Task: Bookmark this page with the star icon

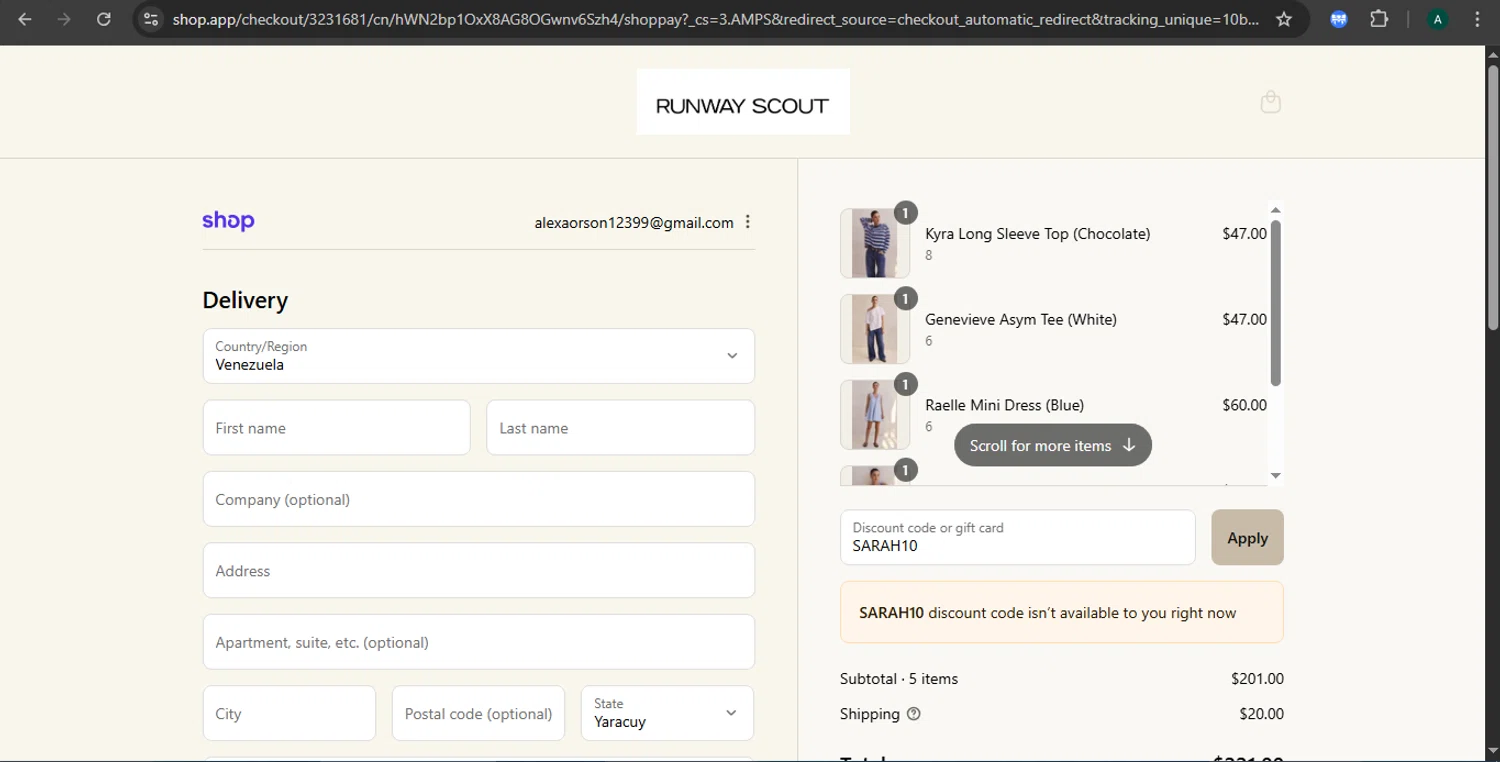Action: [1284, 19]
